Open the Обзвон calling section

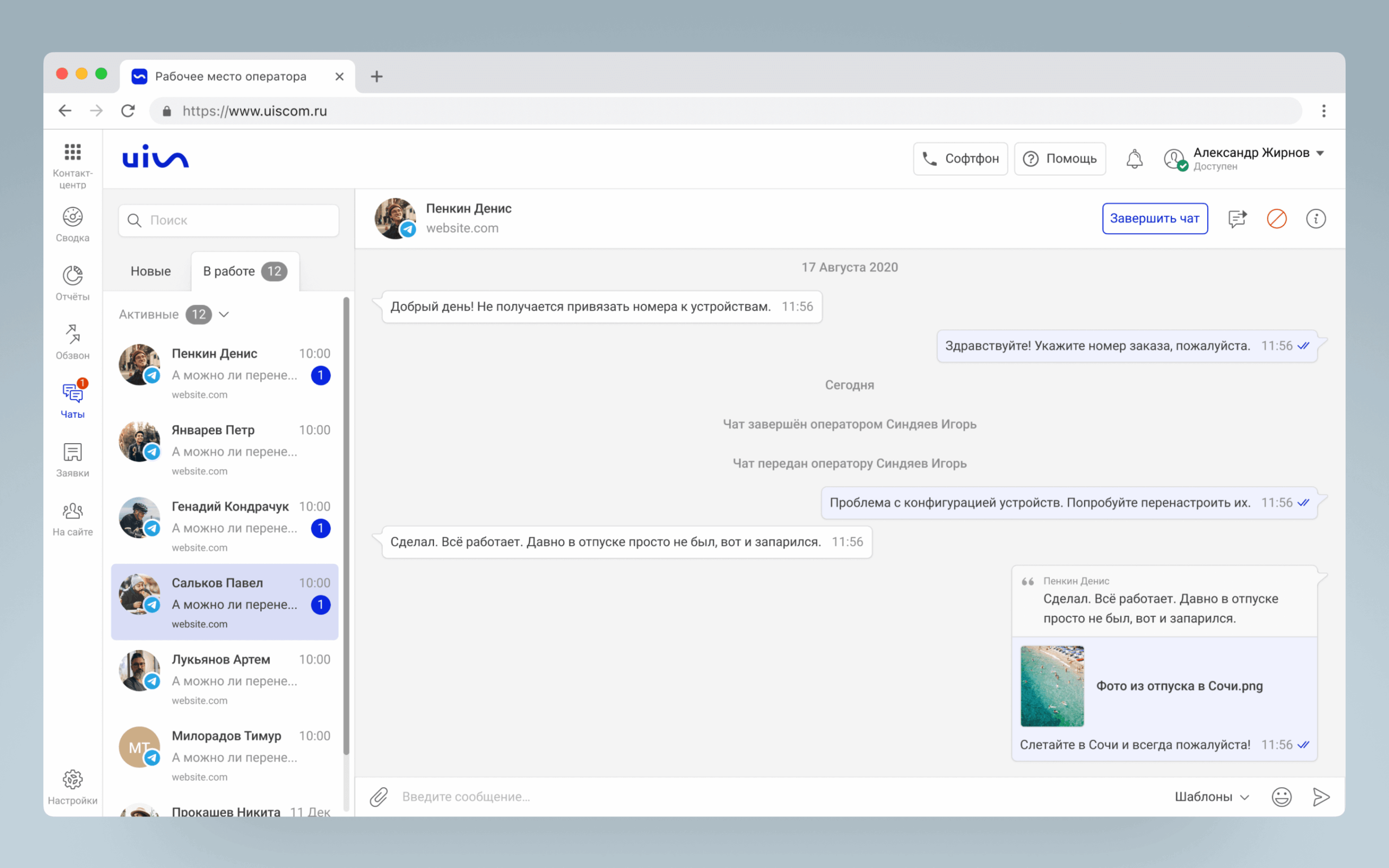72,342
